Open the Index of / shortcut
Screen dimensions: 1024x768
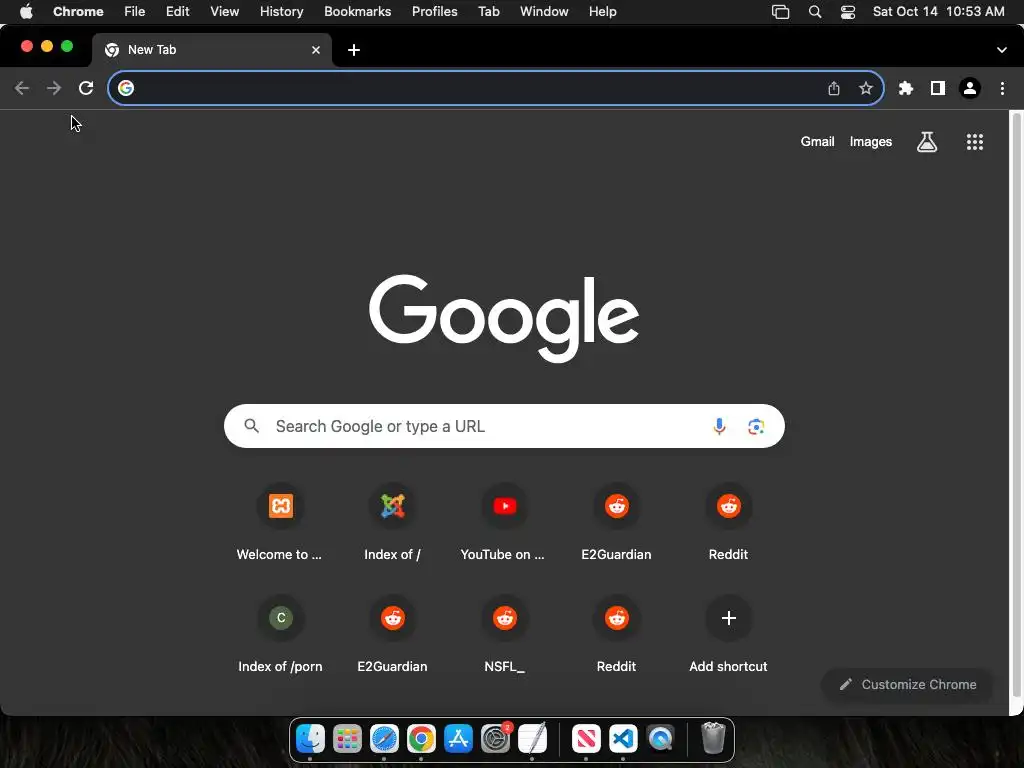point(392,524)
